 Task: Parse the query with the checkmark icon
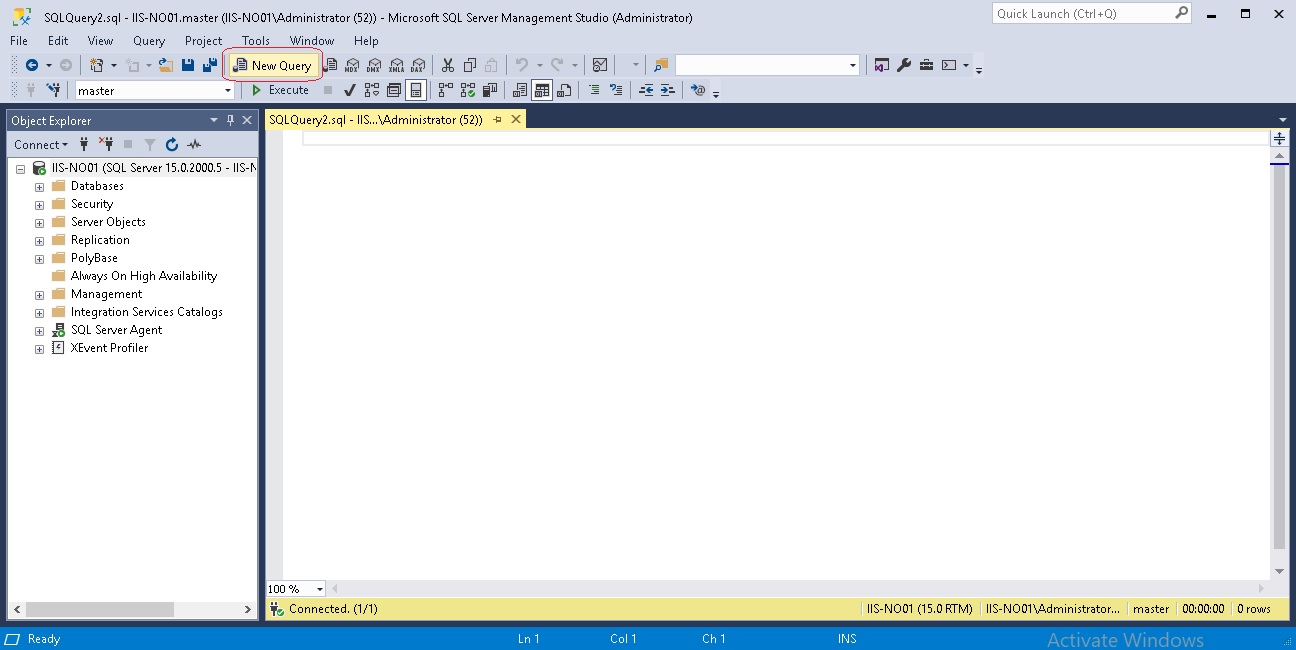(349, 90)
